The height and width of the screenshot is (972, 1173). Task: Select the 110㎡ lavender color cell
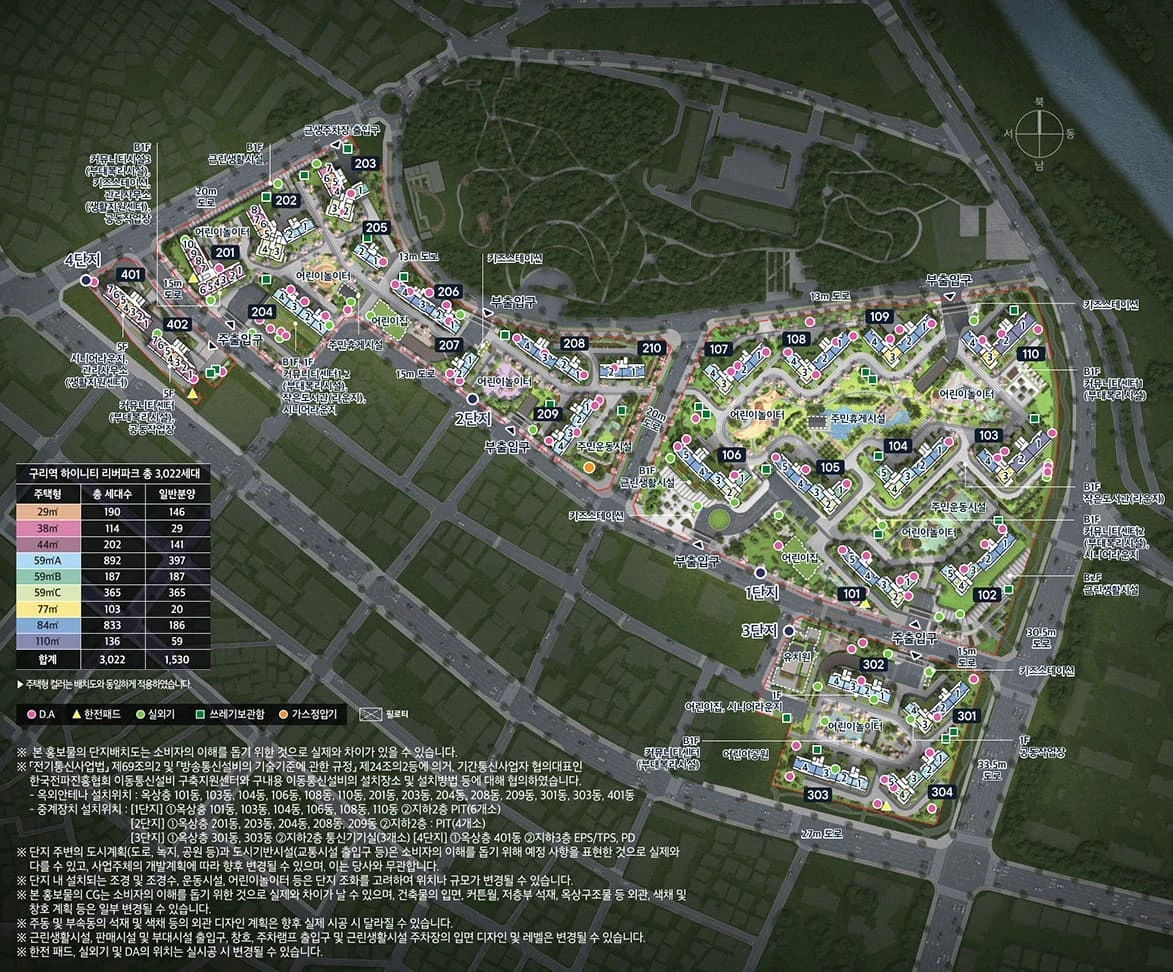47,641
